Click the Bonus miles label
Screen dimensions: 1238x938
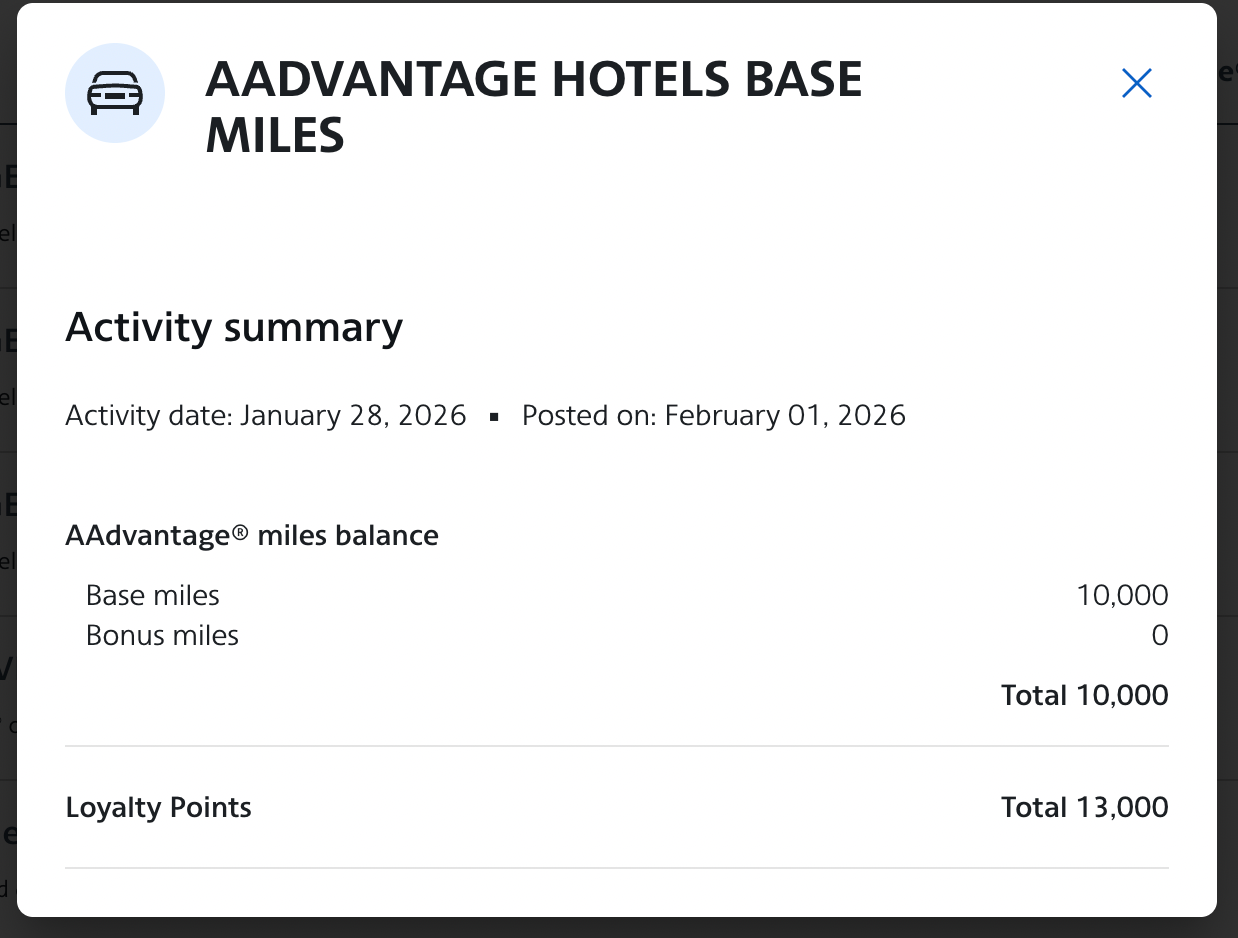(x=162, y=635)
